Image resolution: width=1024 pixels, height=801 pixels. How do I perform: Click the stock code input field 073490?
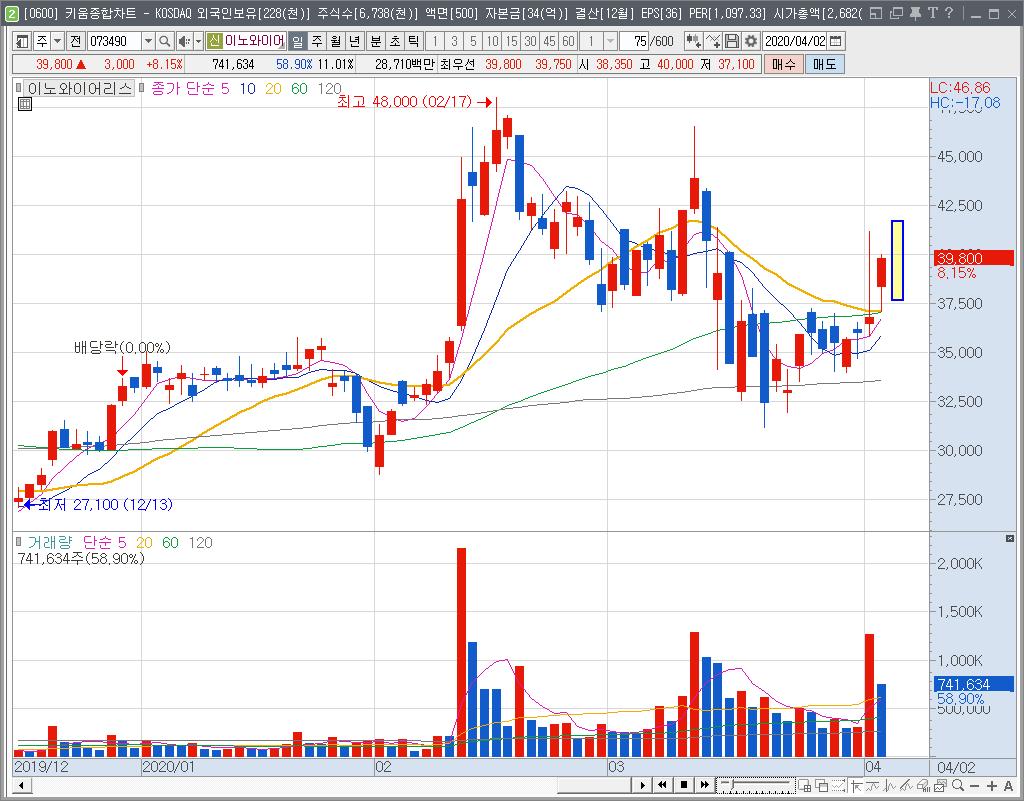pyautogui.click(x=114, y=41)
